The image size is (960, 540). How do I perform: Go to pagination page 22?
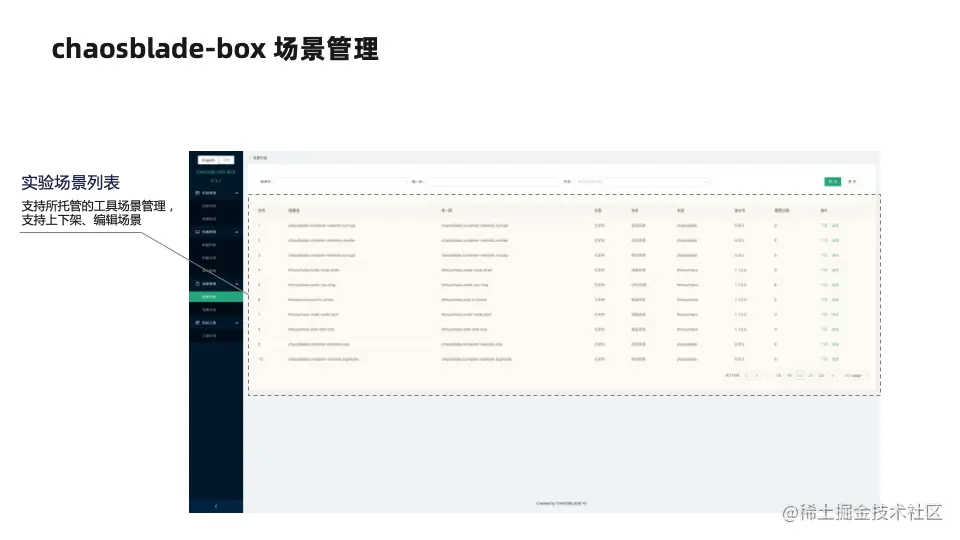822,376
